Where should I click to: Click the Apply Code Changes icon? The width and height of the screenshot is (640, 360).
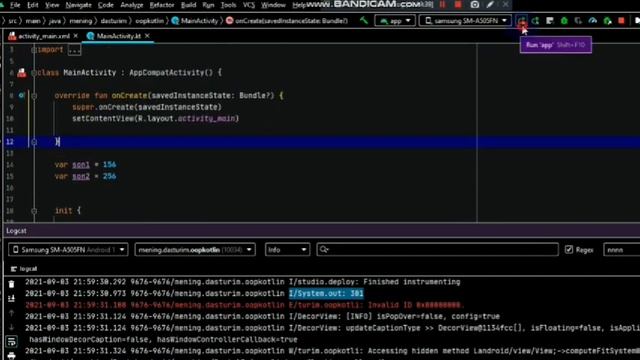pyautogui.click(x=550, y=20)
